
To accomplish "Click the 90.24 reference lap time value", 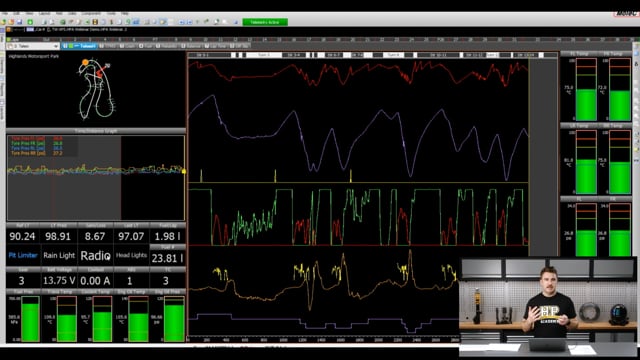I will (x=22, y=236).
